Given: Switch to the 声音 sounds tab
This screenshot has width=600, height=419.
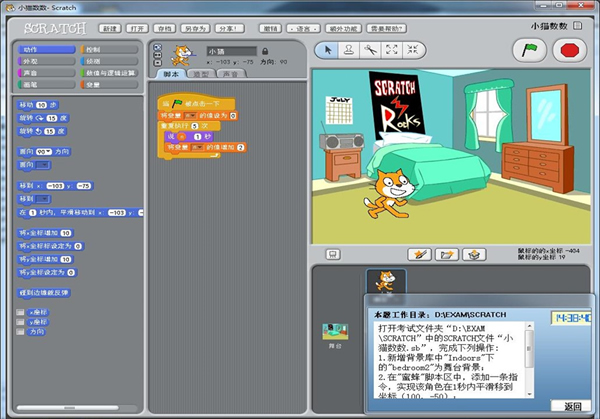Looking at the screenshot, I should 229,74.
